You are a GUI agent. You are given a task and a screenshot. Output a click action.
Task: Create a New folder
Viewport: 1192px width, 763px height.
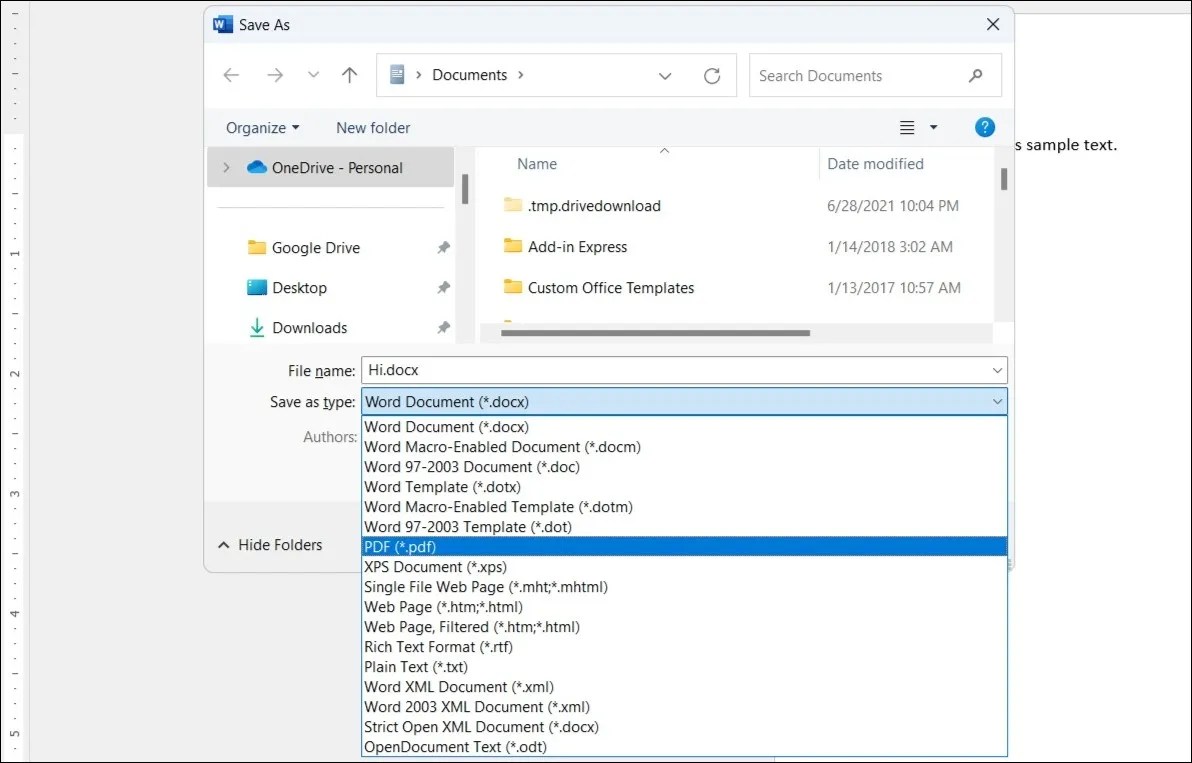372,127
